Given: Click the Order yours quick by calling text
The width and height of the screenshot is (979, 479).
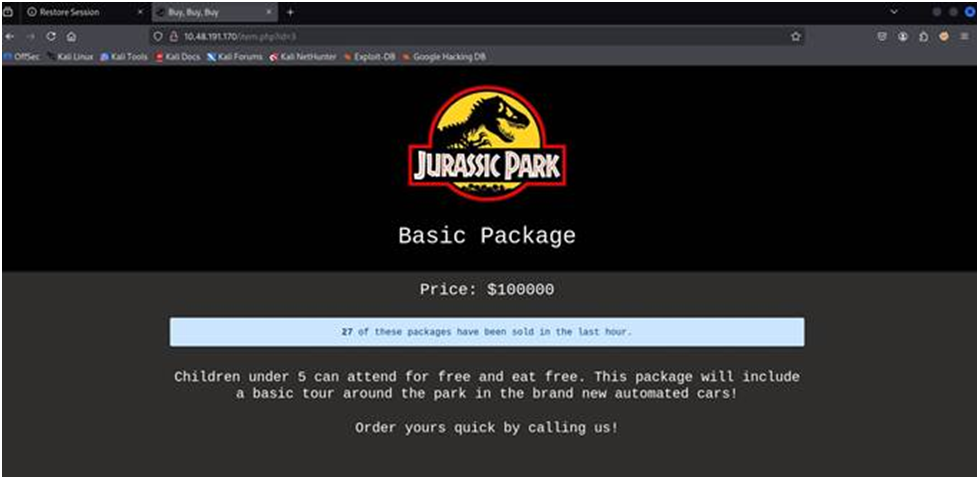Looking at the screenshot, I should pyautogui.click(x=487, y=428).
